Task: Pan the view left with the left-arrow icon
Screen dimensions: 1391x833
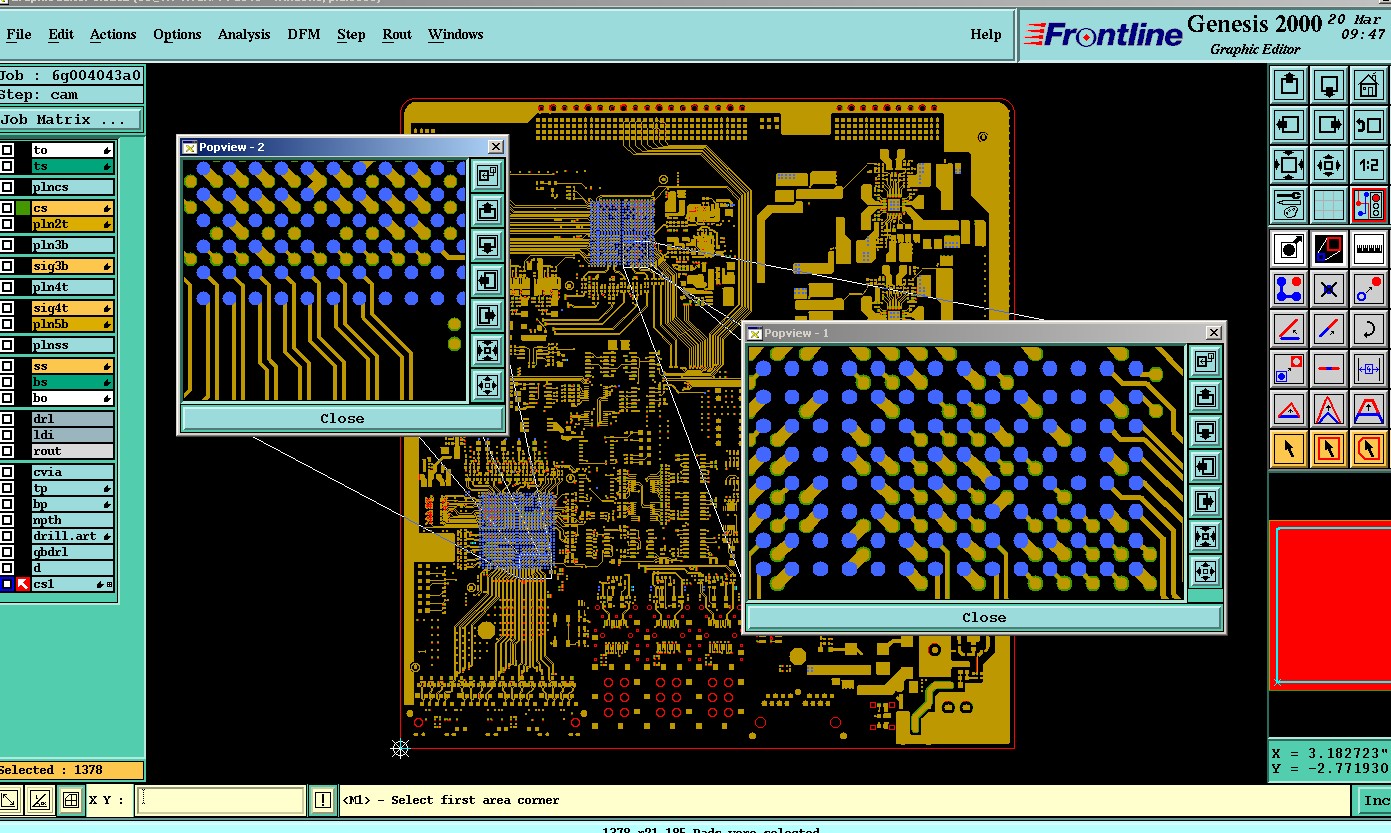Action: [1289, 125]
